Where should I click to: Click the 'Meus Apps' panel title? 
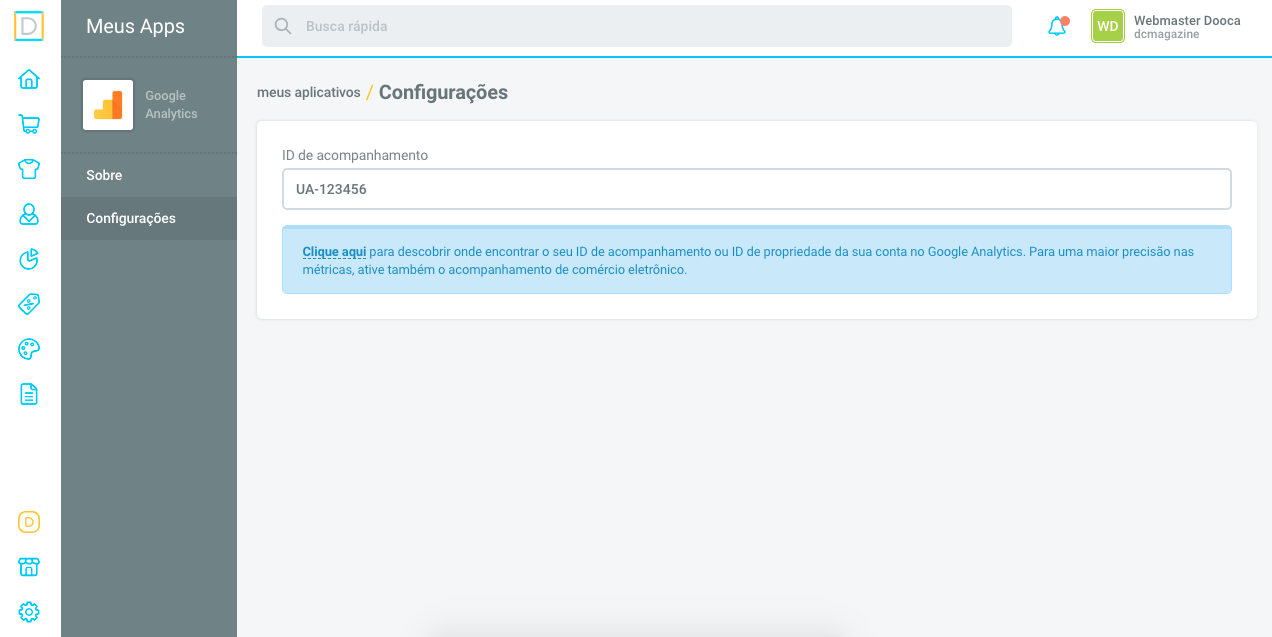(136, 27)
